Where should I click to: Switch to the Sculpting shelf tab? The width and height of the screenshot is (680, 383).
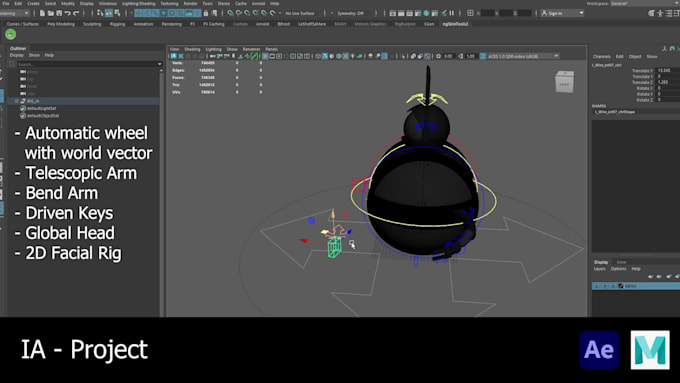click(92, 24)
